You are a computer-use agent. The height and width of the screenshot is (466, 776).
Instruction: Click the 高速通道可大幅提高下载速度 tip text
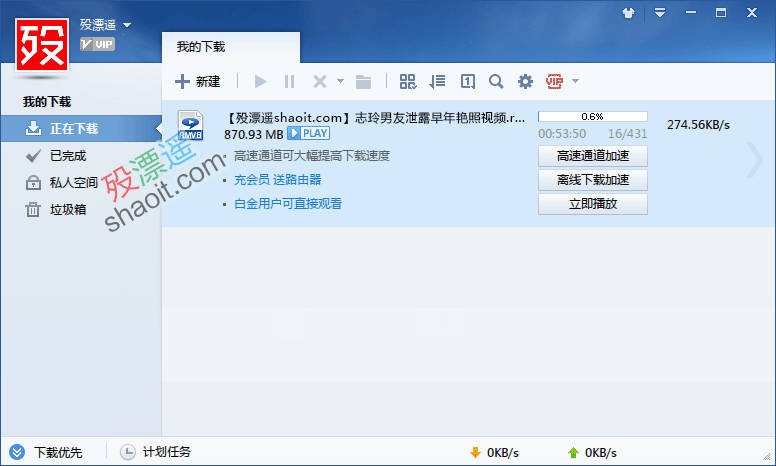click(312, 156)
